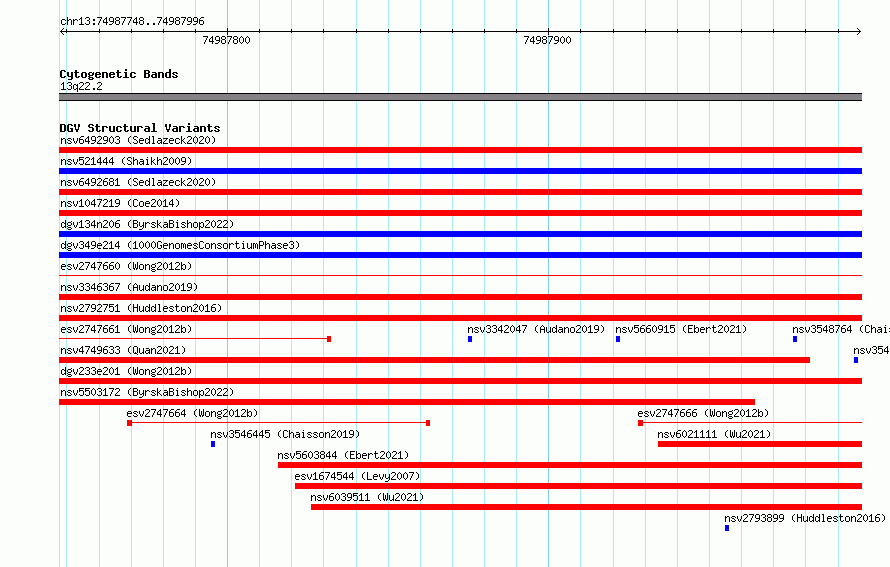Click the gray 13q22.2 cytogenetic band bar

tap(460, 97)
